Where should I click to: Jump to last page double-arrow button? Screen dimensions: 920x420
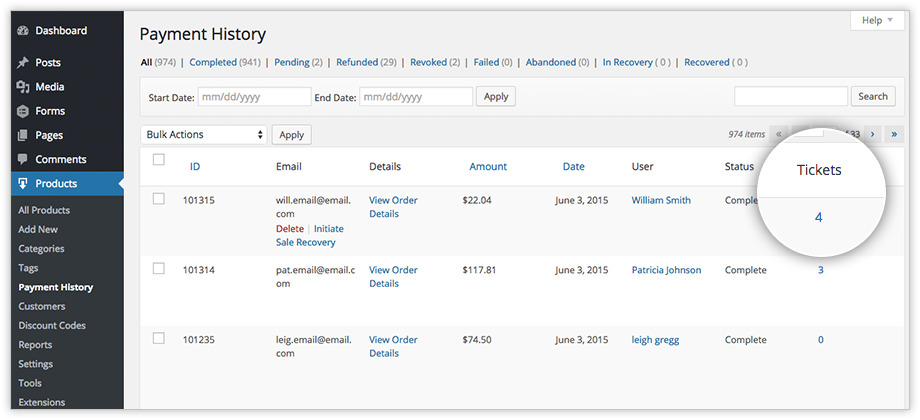[894, 134]
